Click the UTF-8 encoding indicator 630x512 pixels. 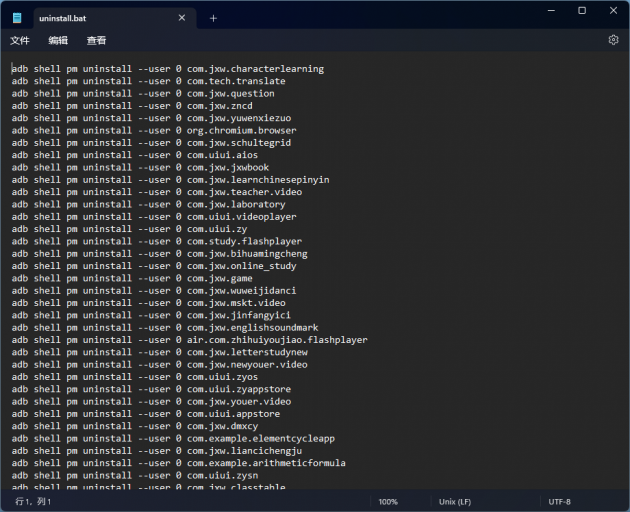pyautogui.click(x=559, y=501)
